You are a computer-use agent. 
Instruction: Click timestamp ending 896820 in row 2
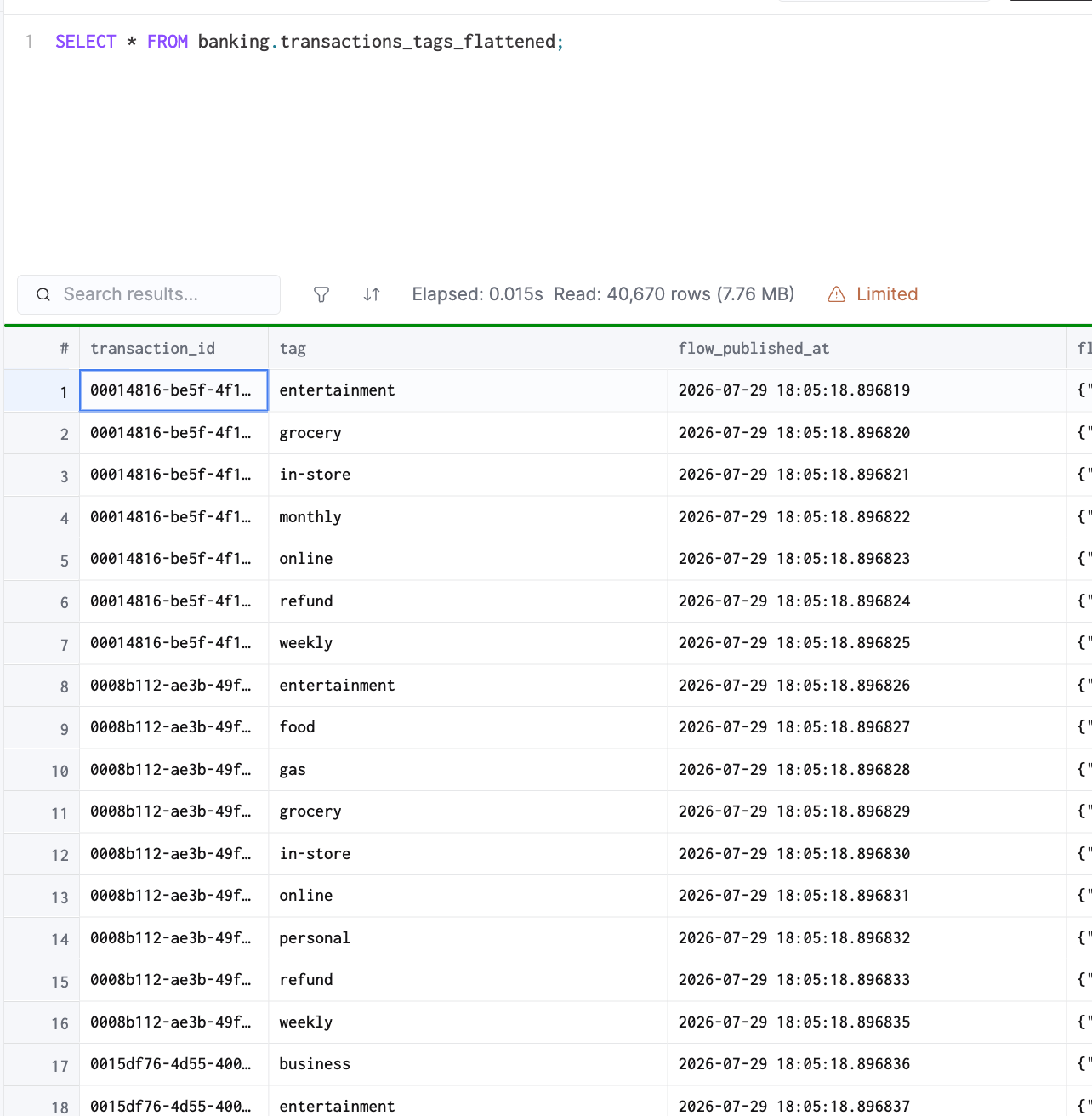click(794, 433)
